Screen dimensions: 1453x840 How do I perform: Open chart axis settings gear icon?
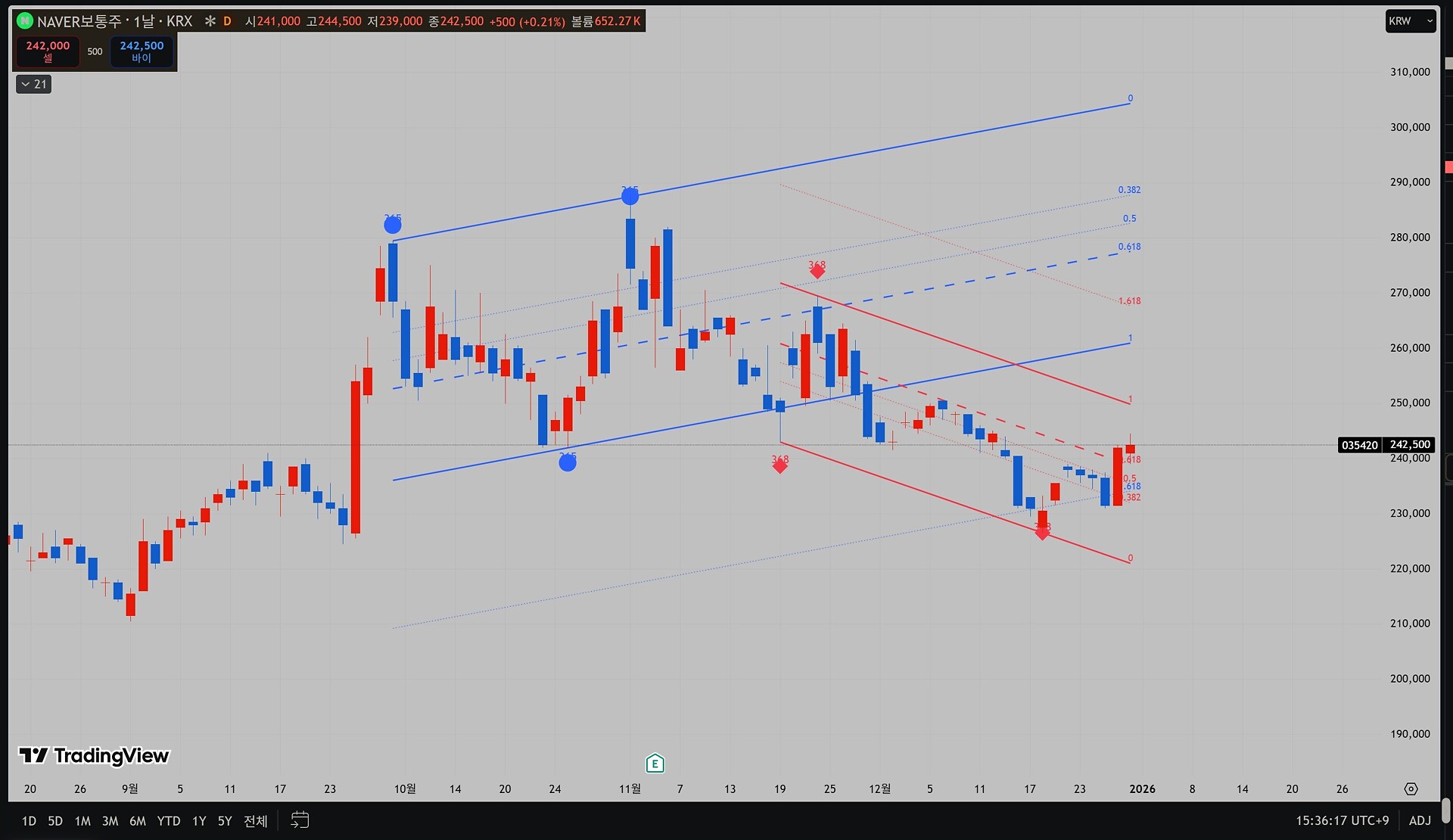pyautogui.click(x=1411, y=789)
